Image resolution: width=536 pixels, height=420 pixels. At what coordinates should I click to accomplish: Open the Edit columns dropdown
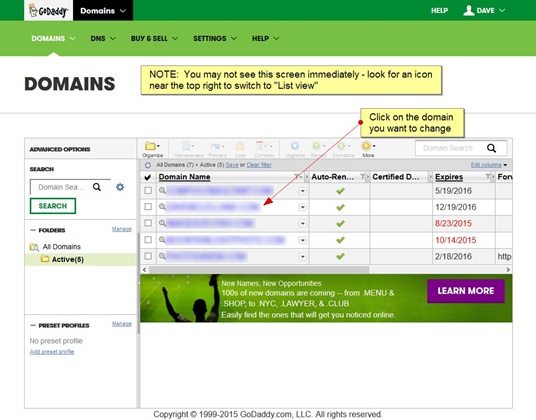pyautogui.click(x=489, y=165)
